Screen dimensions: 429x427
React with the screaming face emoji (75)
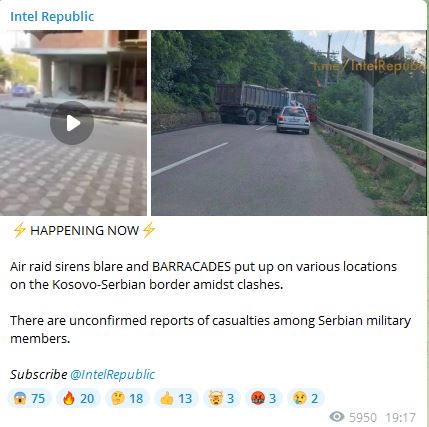[29, 398]
